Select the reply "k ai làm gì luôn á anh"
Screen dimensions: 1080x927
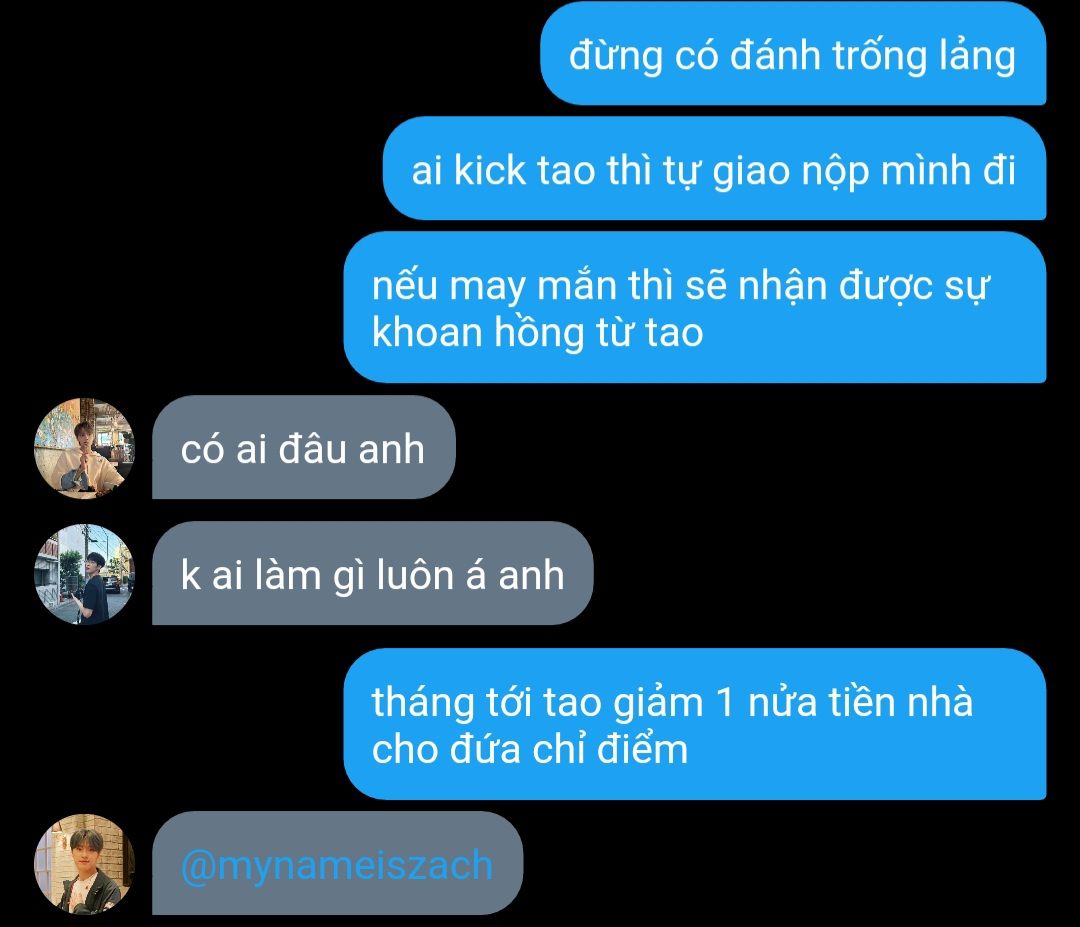pyautogui.click(x=373, y=574)
